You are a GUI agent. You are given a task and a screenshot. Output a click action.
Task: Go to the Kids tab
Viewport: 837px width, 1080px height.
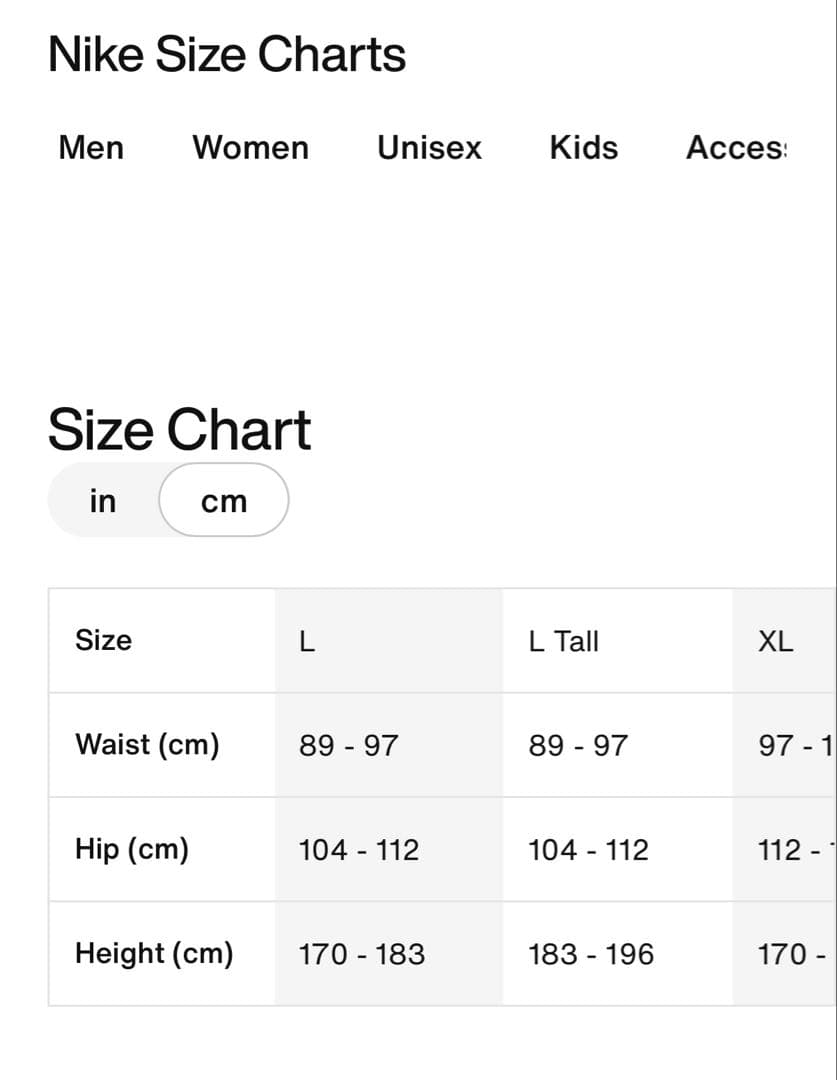tap(583, 148)
